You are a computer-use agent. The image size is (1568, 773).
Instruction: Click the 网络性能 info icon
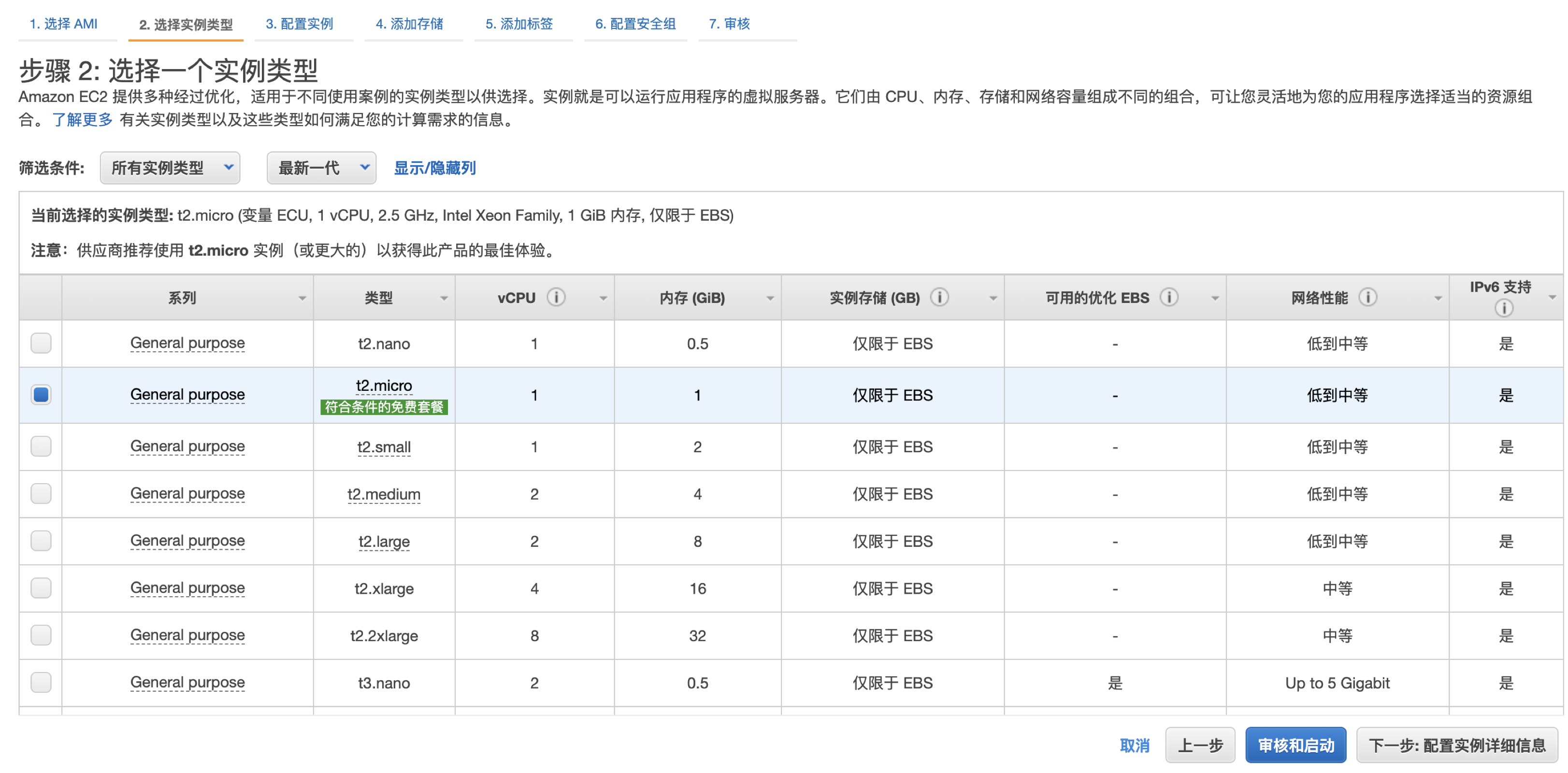tap(1369, 298)
